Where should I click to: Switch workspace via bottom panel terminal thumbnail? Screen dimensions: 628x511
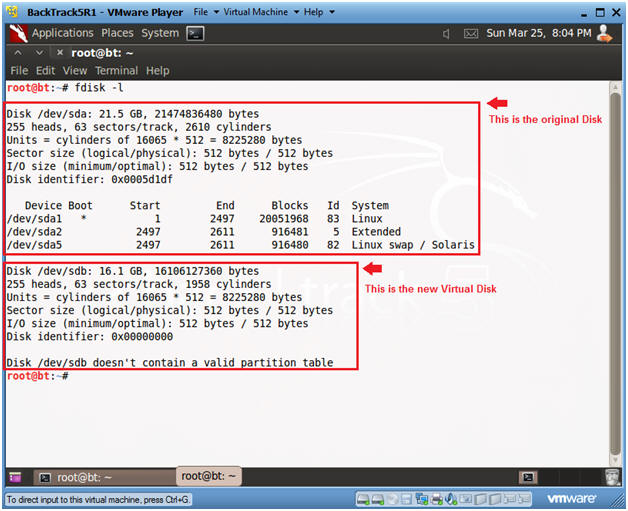(x=528, y=477)
